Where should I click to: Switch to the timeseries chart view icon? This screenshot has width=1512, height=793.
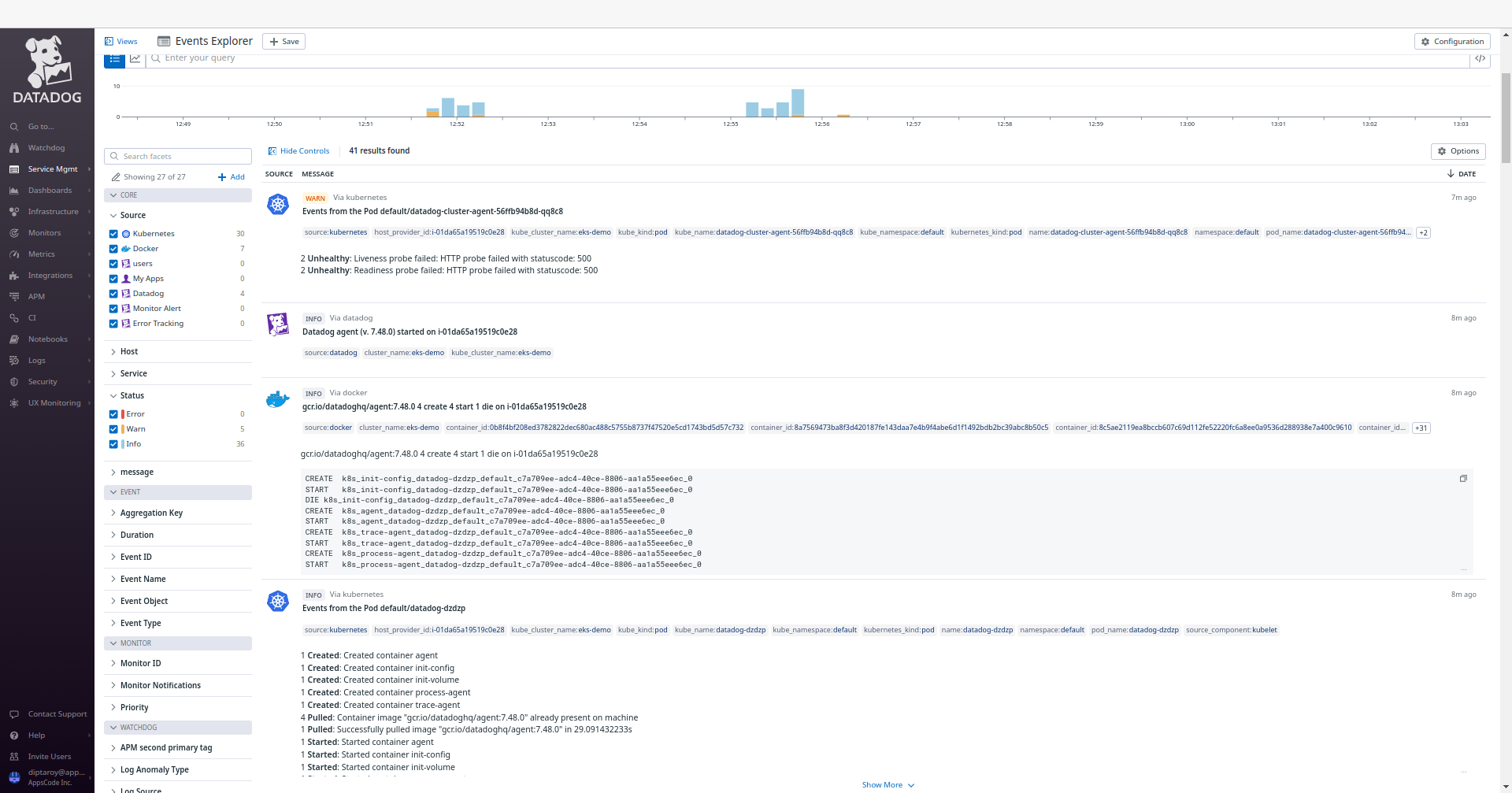tap(135, 58)
